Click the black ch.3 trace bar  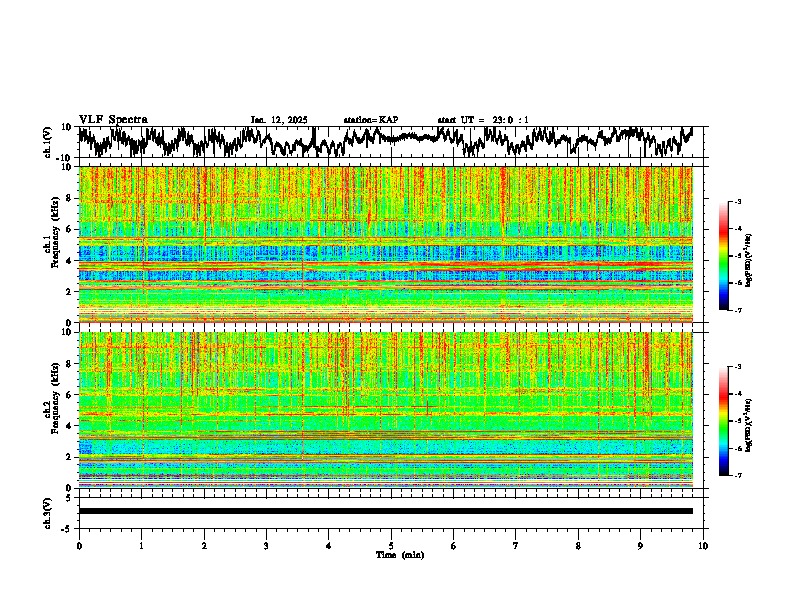pyautogui.click(x=386, y=511)
